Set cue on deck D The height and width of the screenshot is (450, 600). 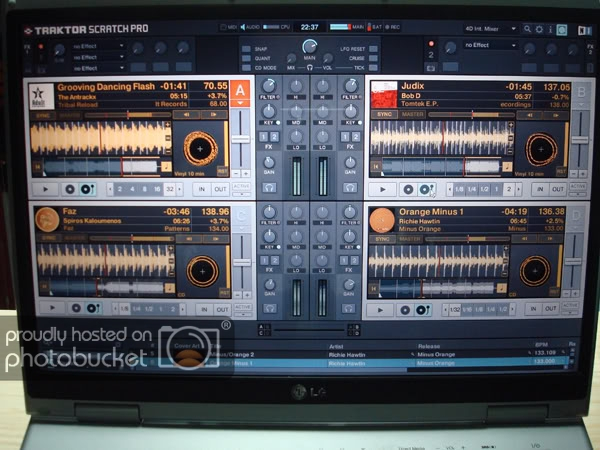(405, 310)
